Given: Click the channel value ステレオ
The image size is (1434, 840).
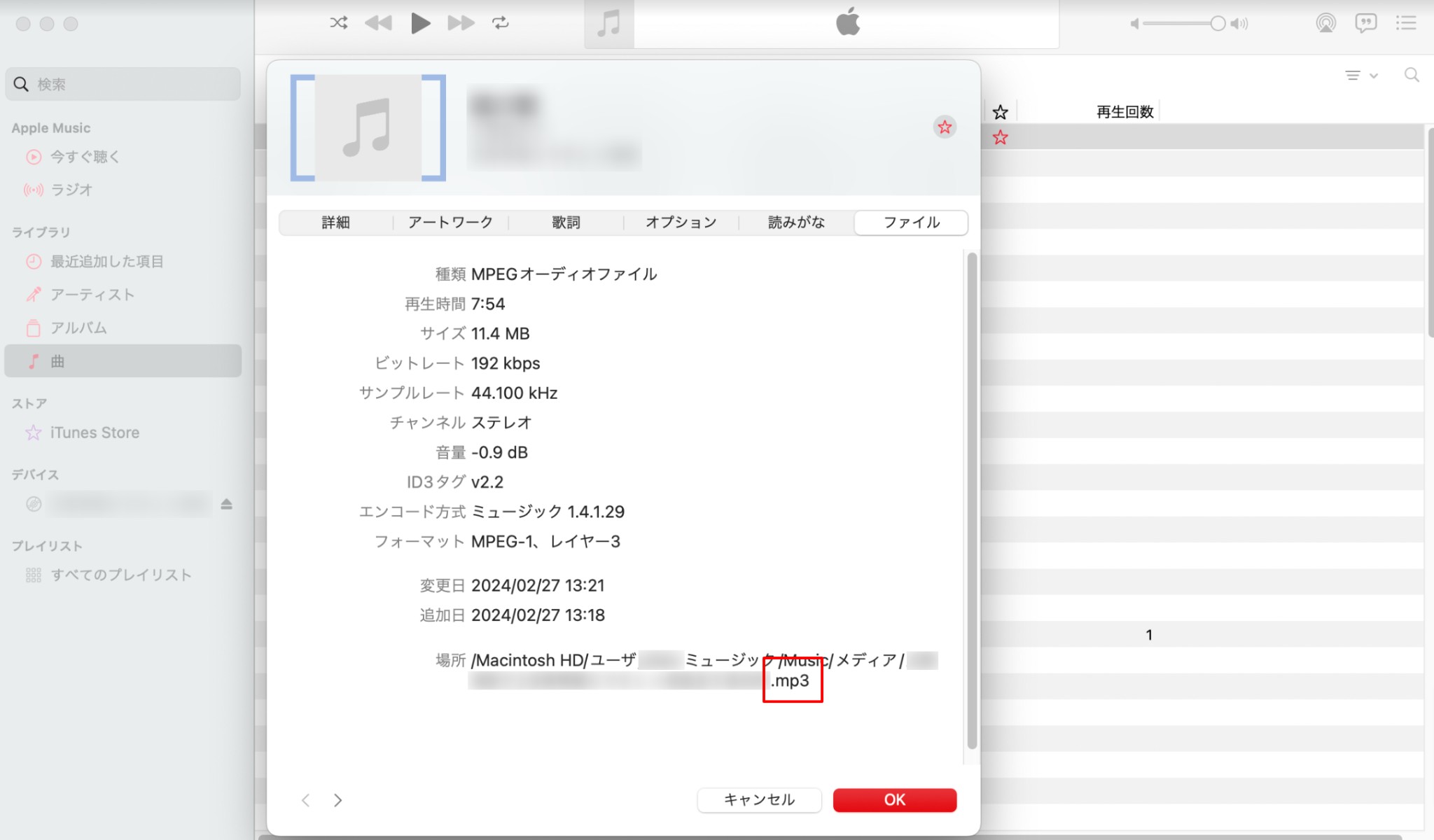Looking at the screenshot, I should [x=502, y=423].
